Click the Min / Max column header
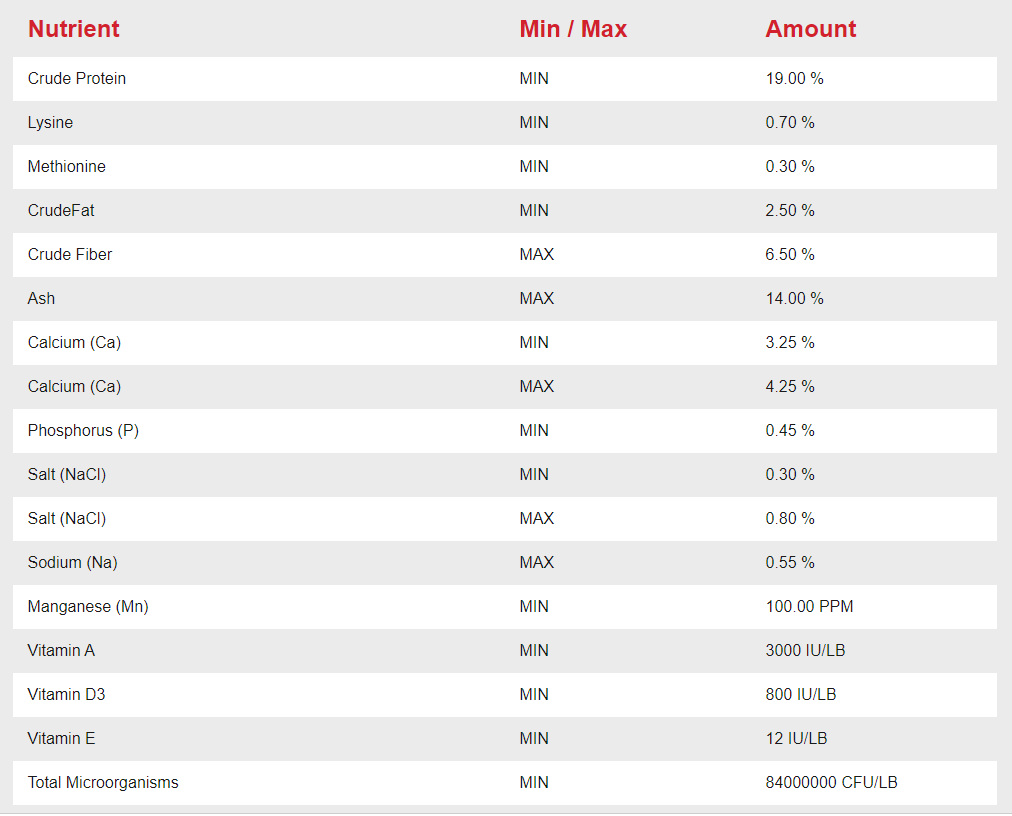 point(573,29)
